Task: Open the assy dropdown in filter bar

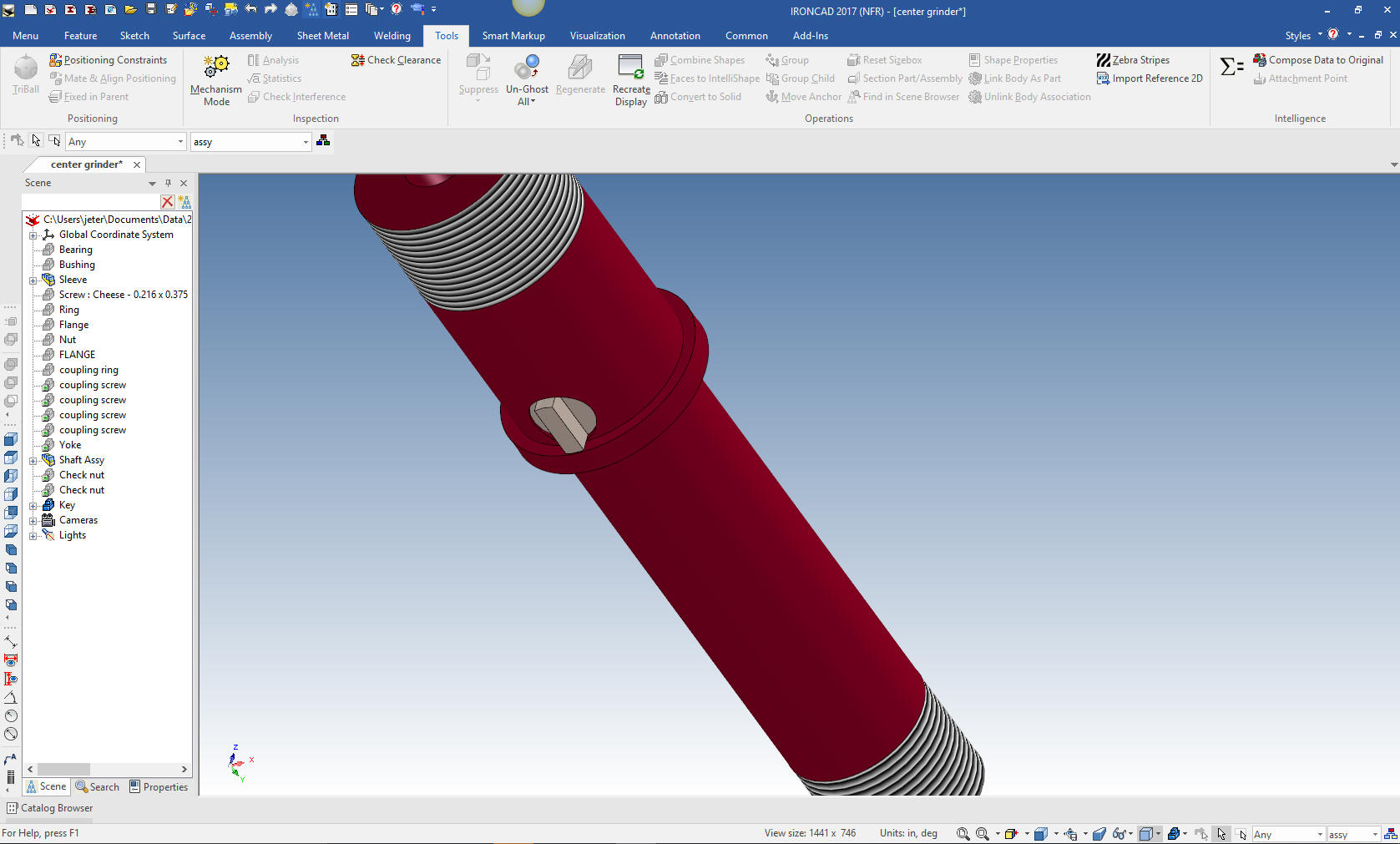Action: [x=306, y=142]
